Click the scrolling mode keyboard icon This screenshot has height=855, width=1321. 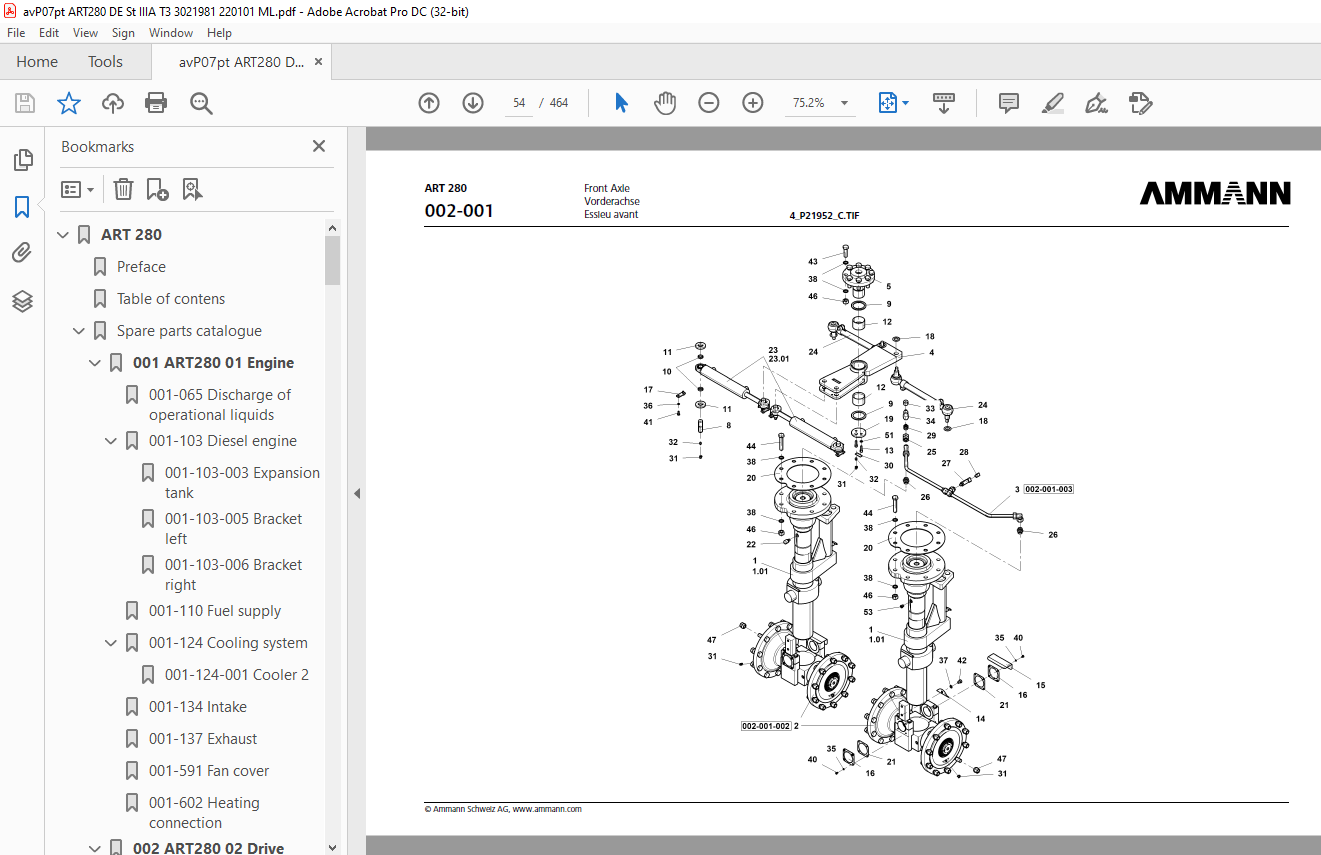(944, 103)
